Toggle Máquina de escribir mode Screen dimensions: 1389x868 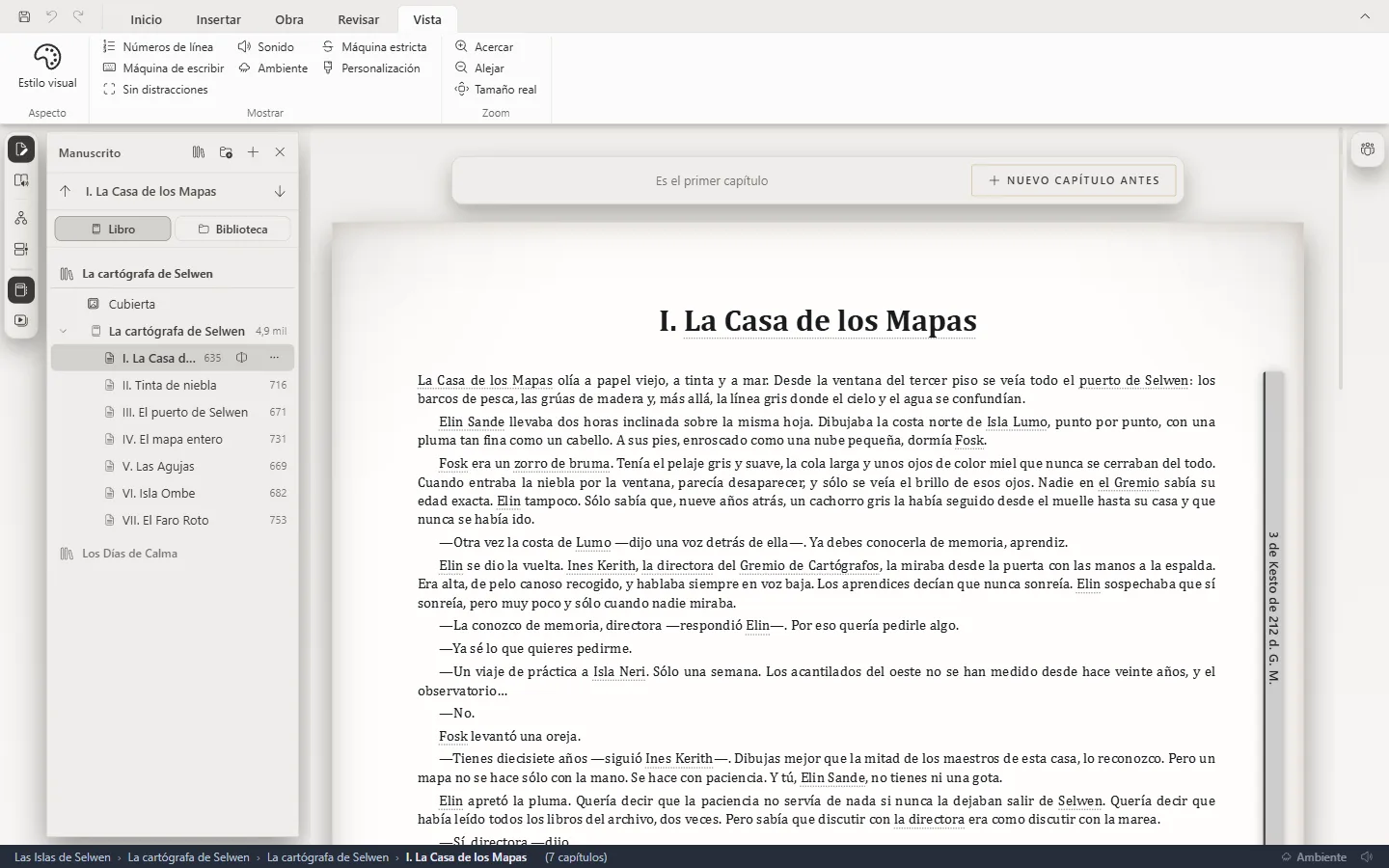(x=164, y=68)
